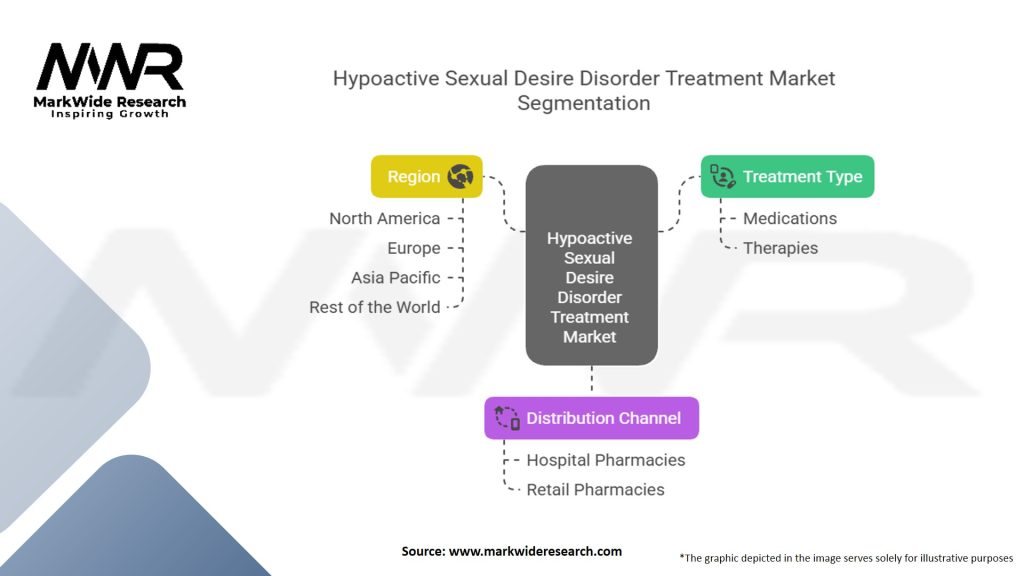Select Retail Pharmacies under Distribution Channel
The height and width of the screenshot is (576, 1024).
[x=595, y=489]
